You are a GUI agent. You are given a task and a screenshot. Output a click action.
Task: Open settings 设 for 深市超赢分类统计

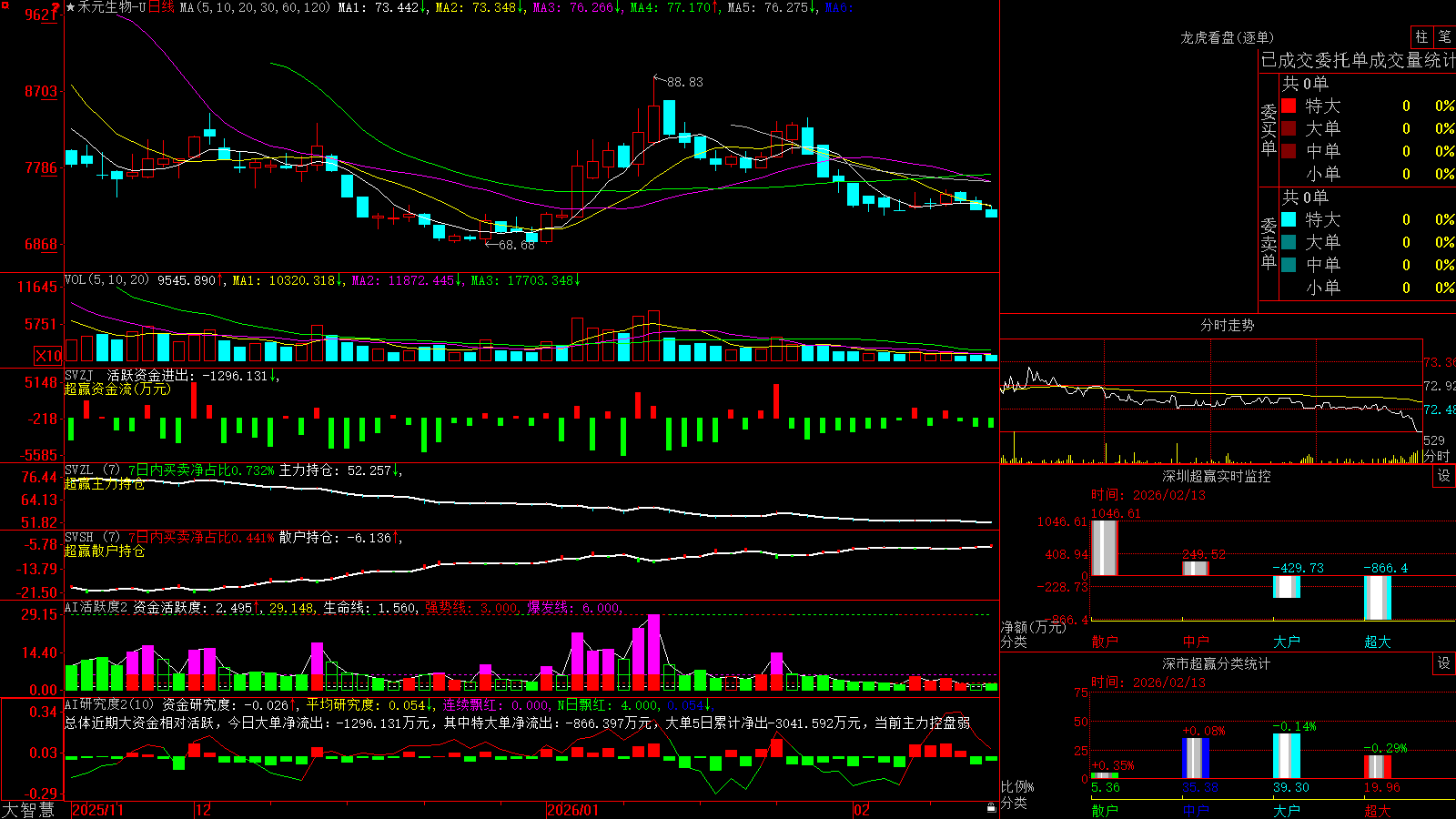pos(1444,663)
